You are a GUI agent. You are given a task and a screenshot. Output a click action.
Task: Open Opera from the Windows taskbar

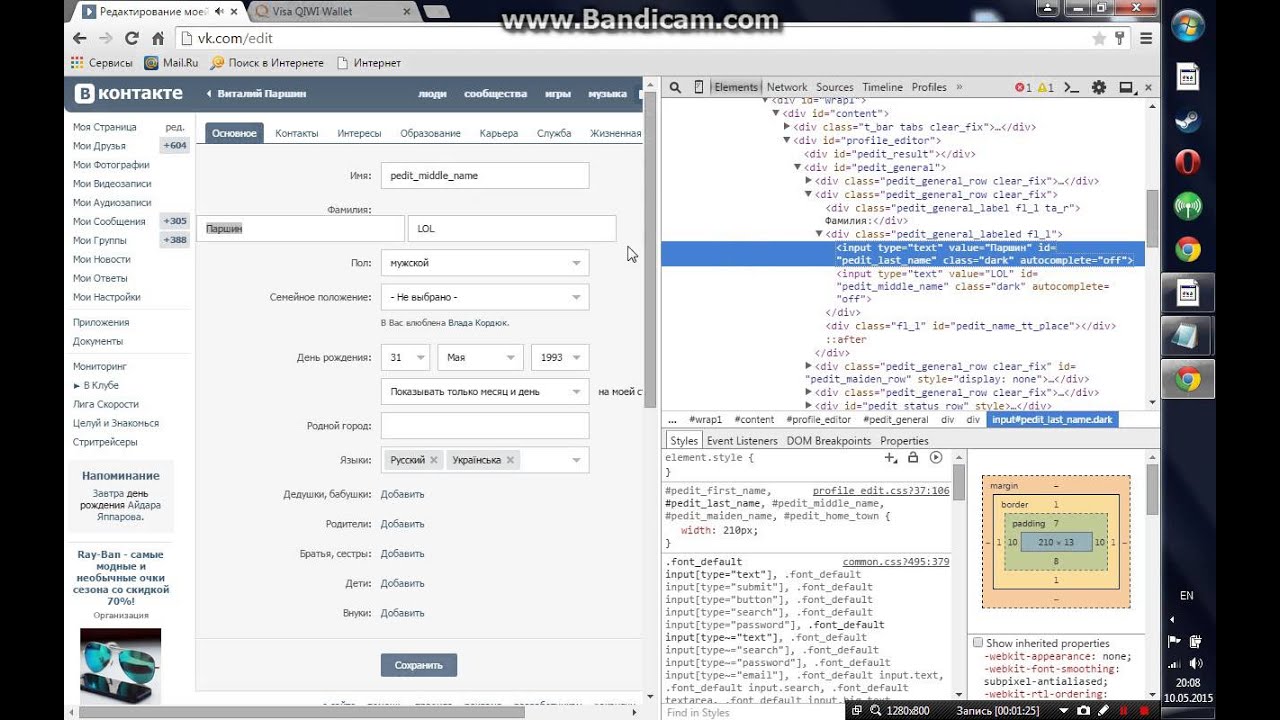pyautogui.click(x=1187, y=162)
